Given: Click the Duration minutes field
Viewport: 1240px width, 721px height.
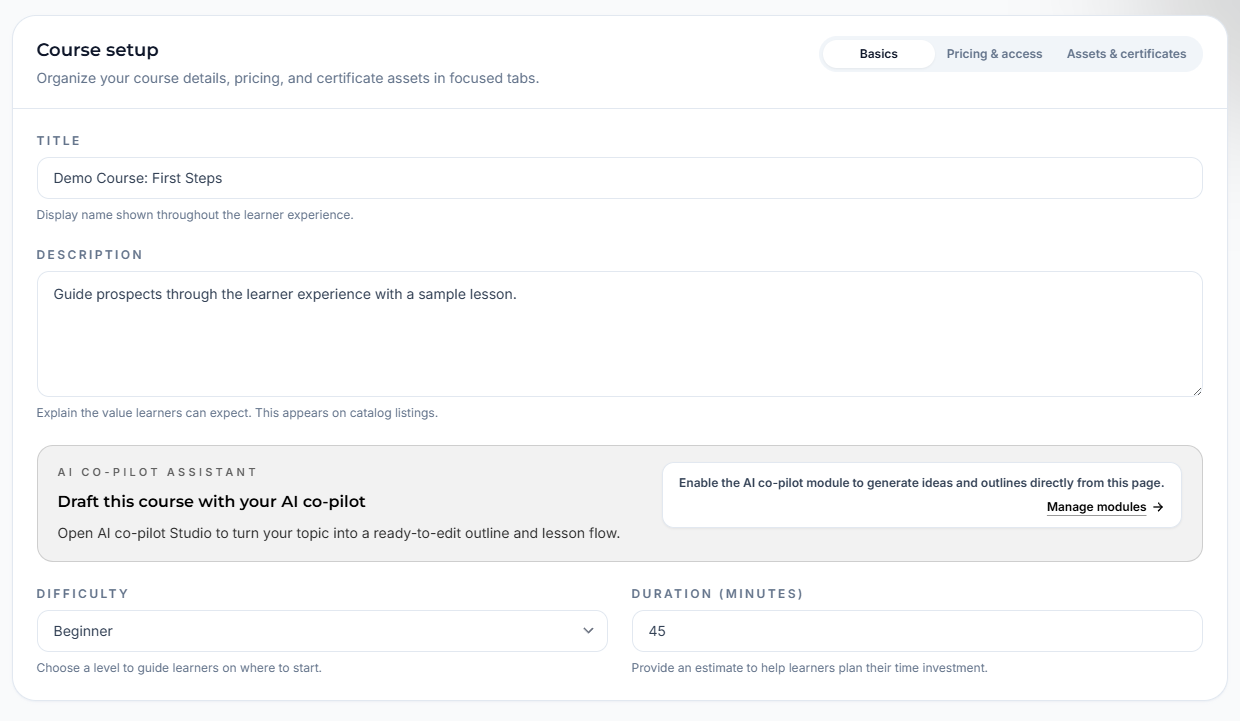Looking at the screenshot, I should pyautogui.click(x=916, y=631).
